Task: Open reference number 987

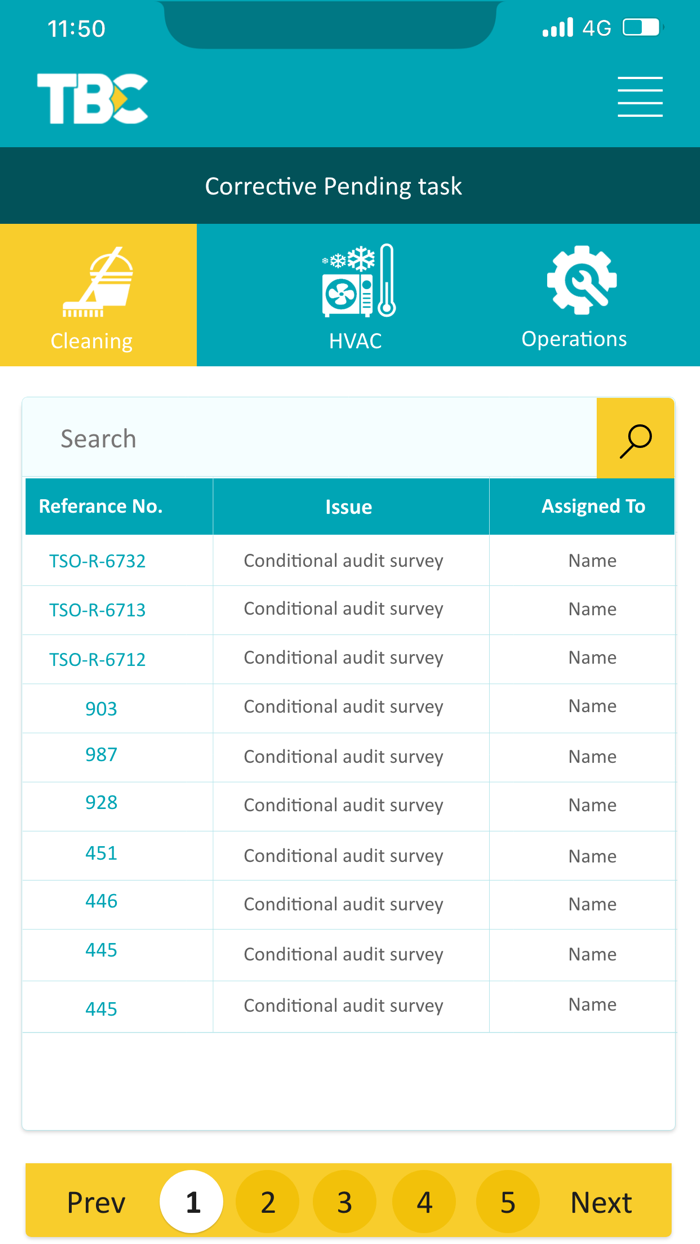Action: [101, 755]
